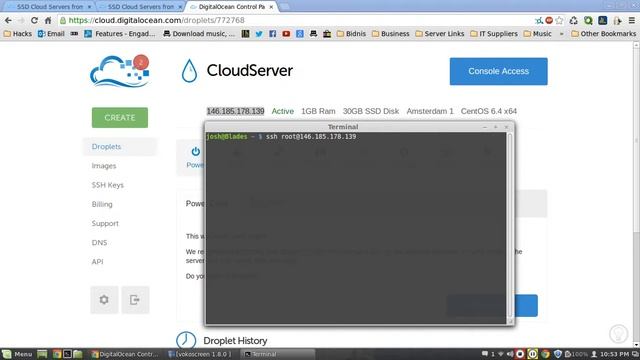Viewport: 640px width, 360px height.
Task: Open the YouTube bookmark icon
Action: tap(286, 34)
